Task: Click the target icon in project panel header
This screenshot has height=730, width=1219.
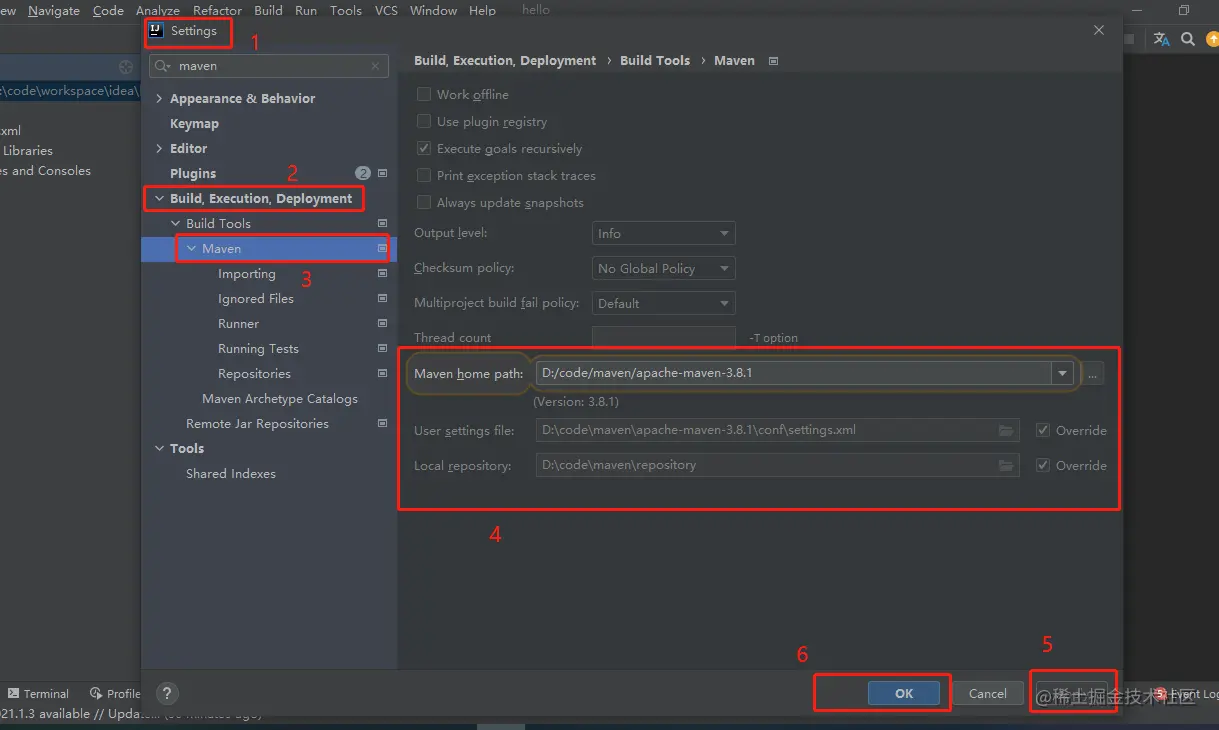Action: click(x=126, y=67)
